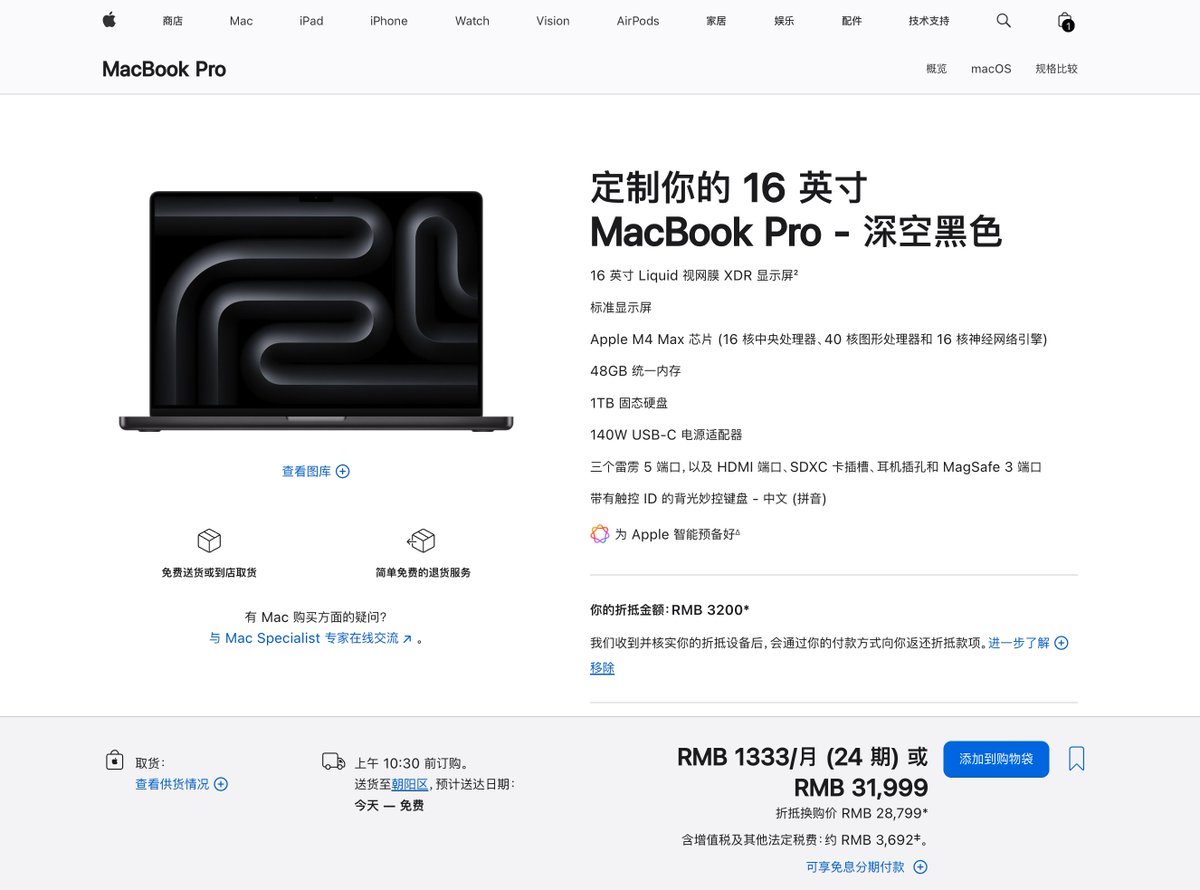Save configuration with bookmark icon
This screenshot has height=890, width=1200.
(1076, 758)
